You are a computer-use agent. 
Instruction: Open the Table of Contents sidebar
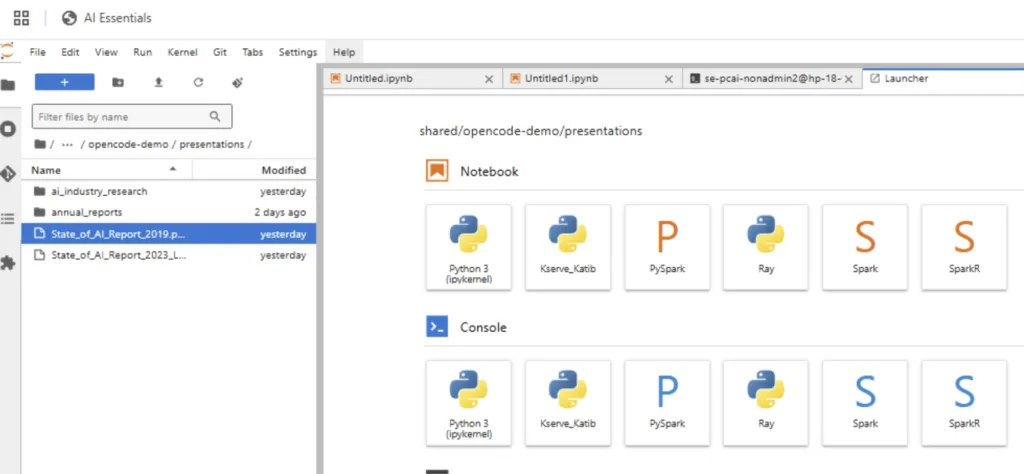click(x=8, y=218)
